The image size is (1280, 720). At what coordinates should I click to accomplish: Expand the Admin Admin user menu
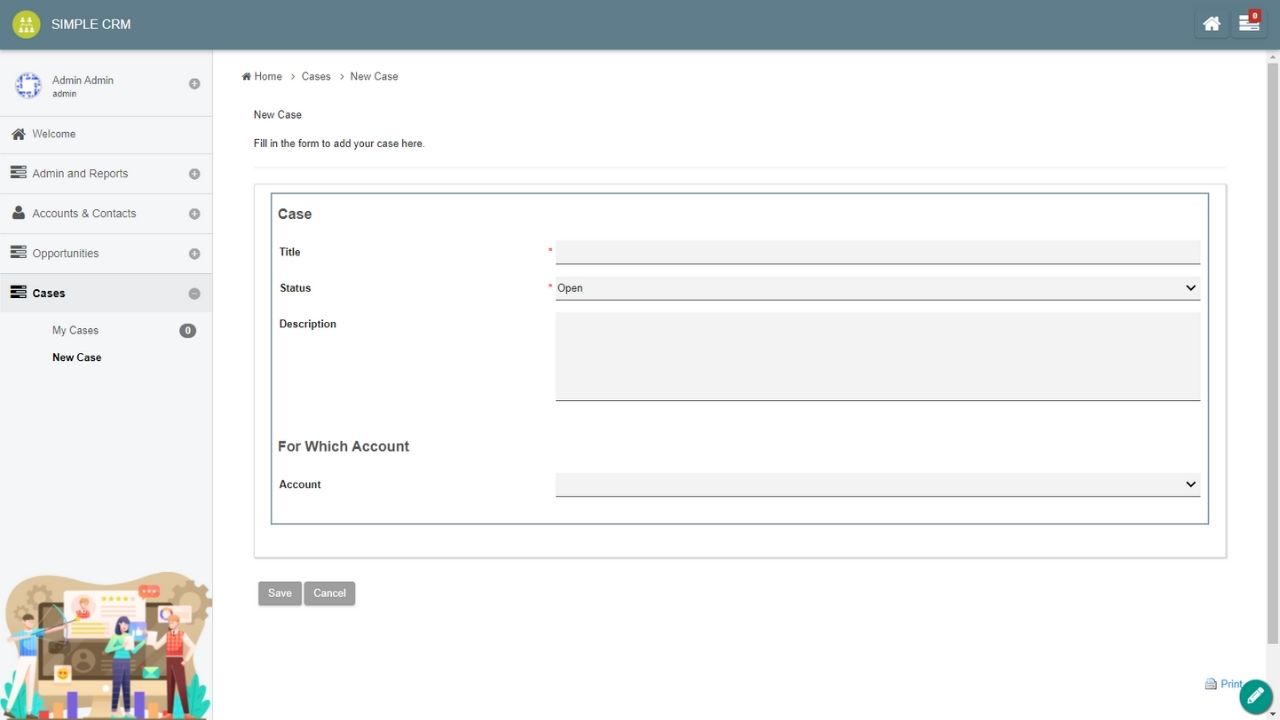tap(194, 84)
